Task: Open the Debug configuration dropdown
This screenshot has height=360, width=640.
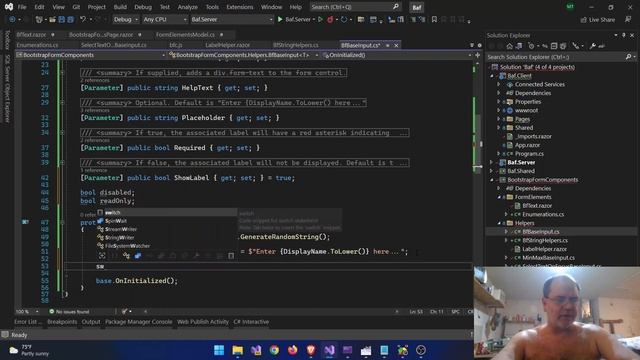Action: 126,19
